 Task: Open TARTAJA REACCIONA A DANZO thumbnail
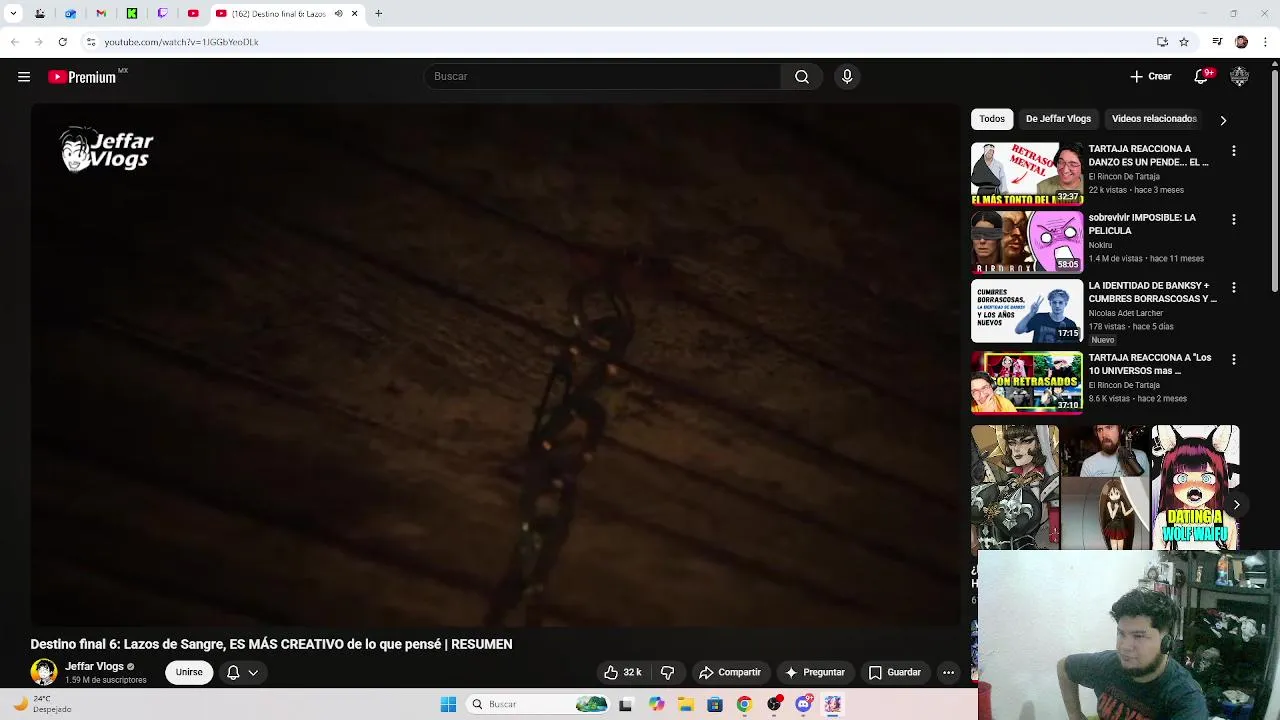pos(1027,173)
